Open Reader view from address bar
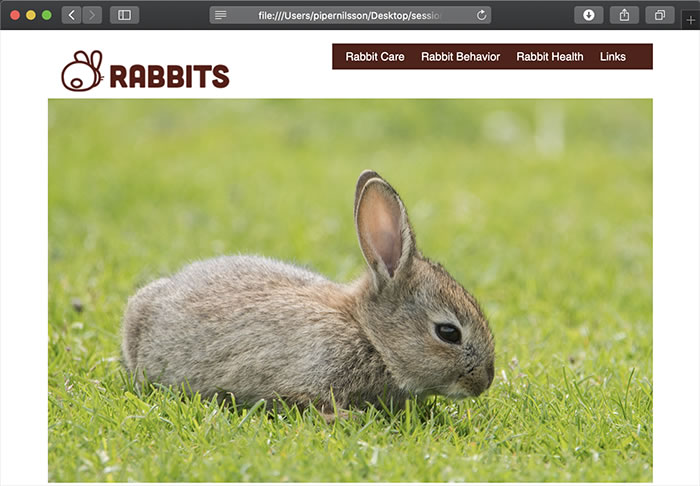The image size is (700, 486). tap(221, 15)
